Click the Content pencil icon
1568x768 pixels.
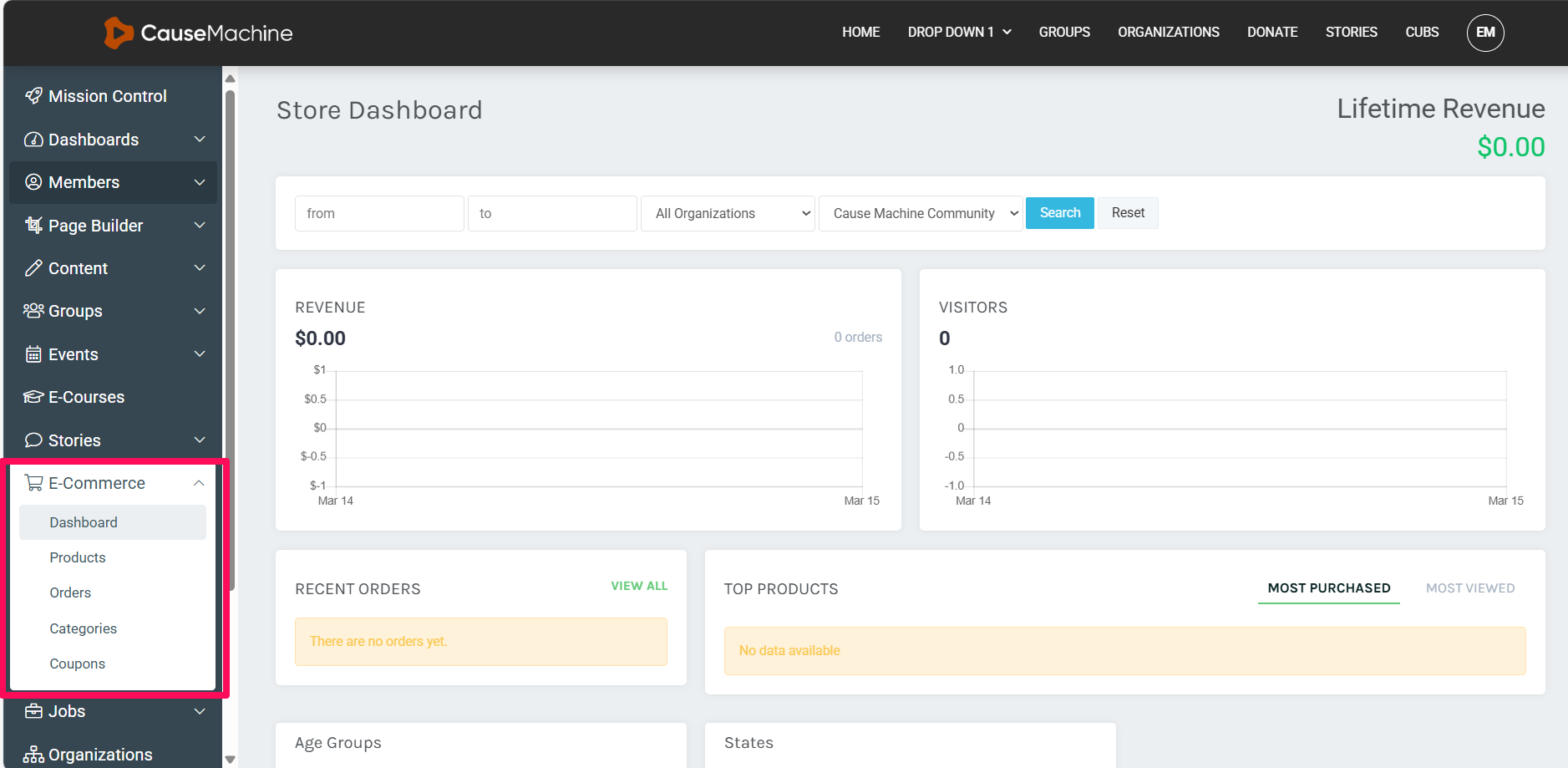33,268
